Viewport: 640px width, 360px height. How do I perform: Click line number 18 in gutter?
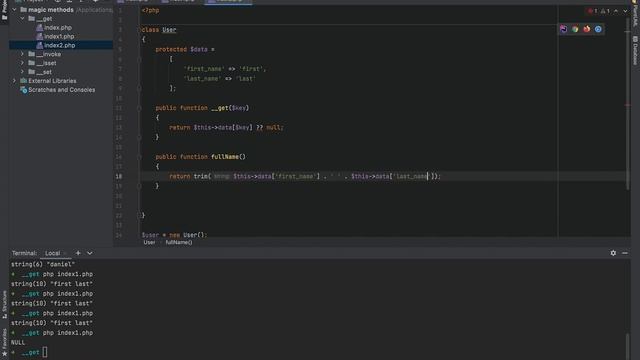pyautogui.click(x=119, y=176)
